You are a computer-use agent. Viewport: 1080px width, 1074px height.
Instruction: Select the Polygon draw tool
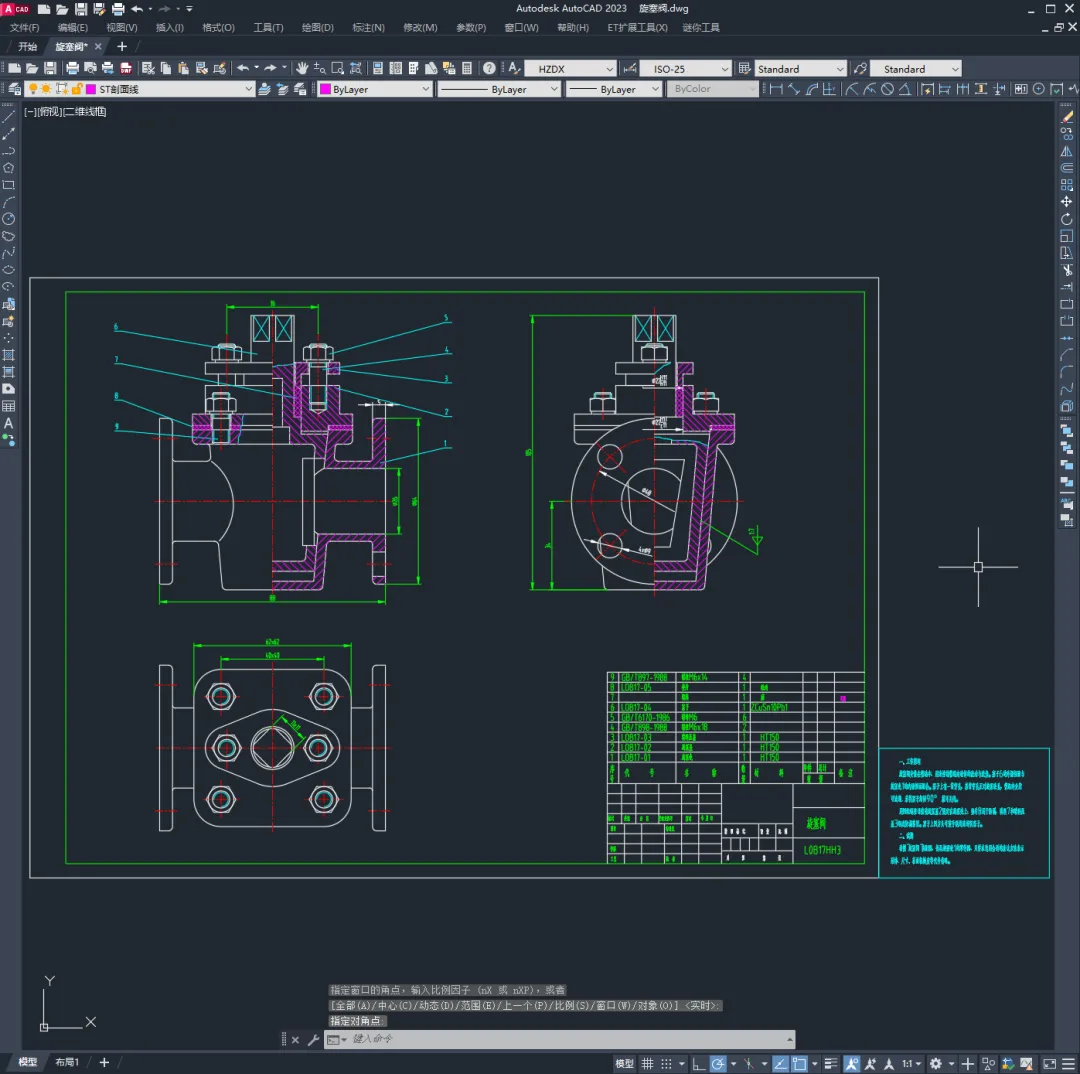coord(9,168)
